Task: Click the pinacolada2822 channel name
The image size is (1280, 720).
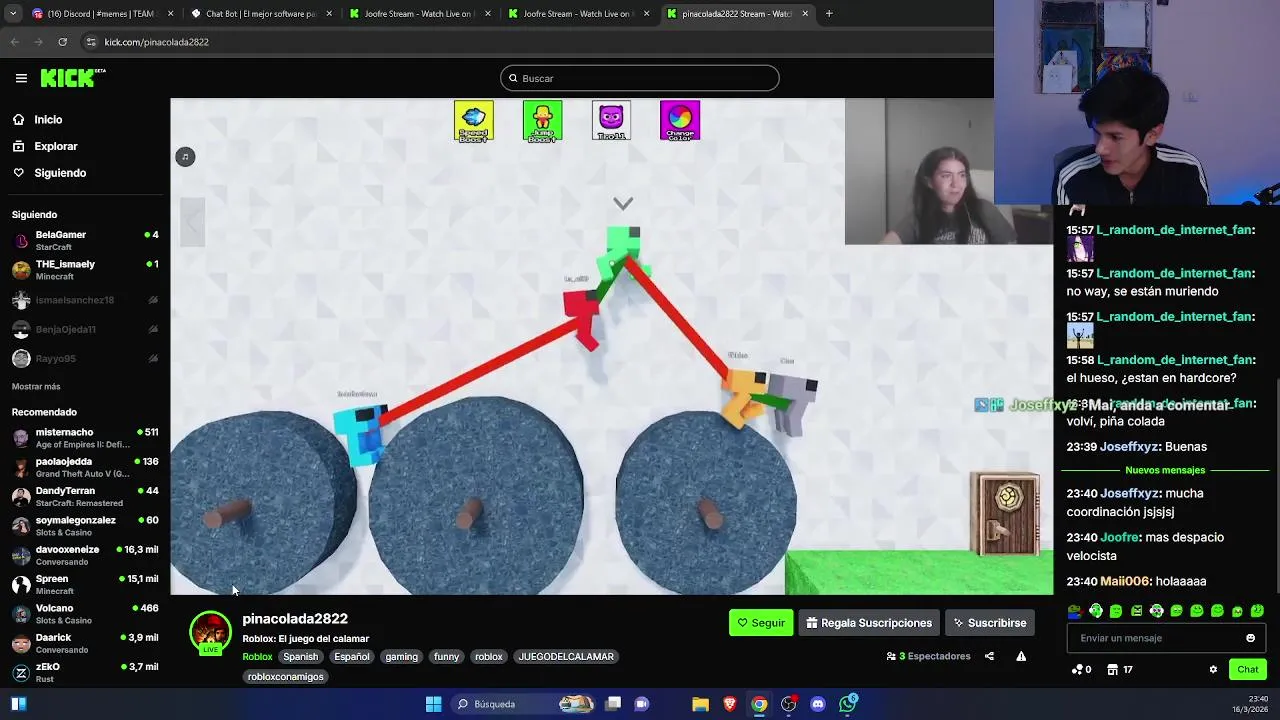Action: pos(295,619)
